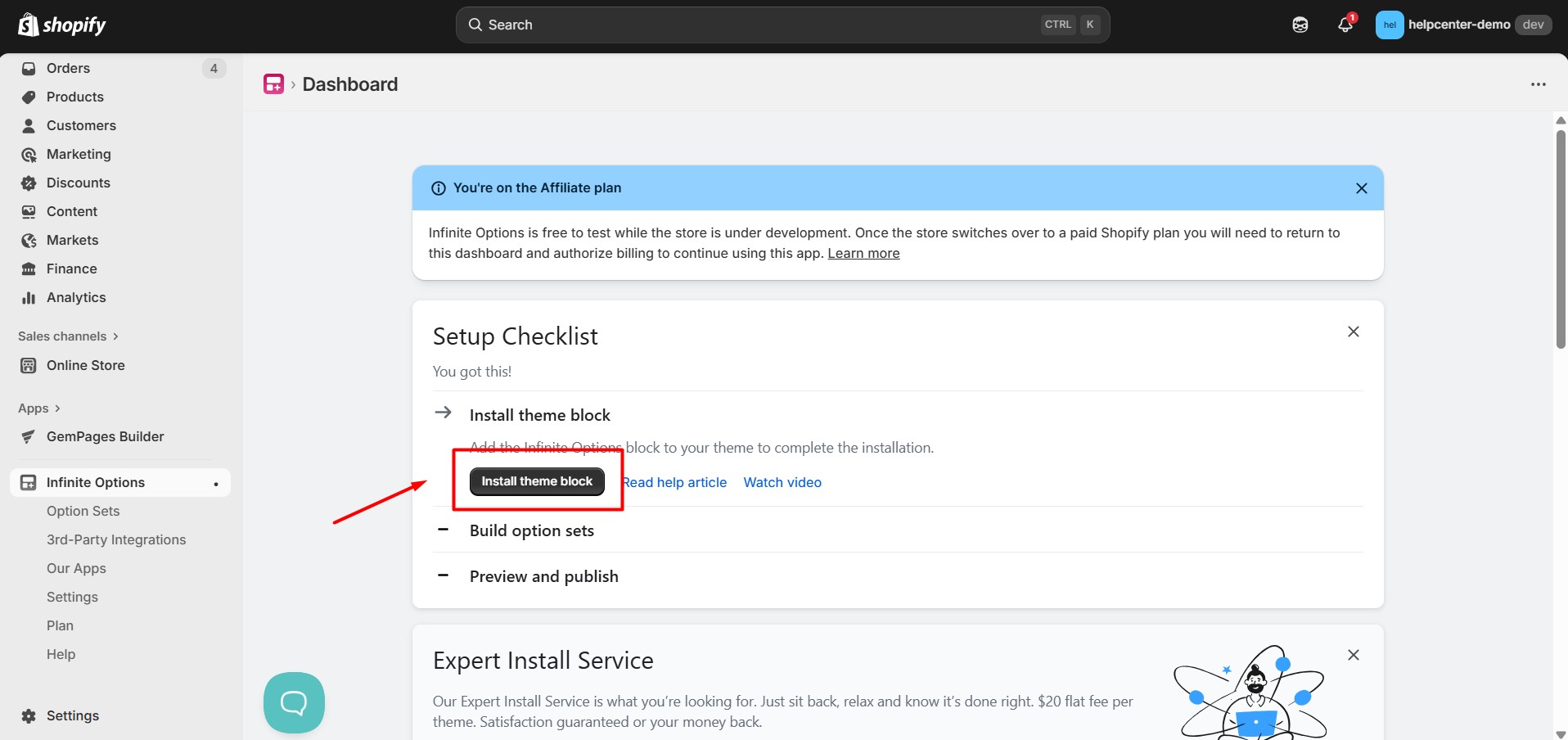Click the Analytics chart icon
The height and width of the screenshot is (740, 1568).
coord(29,297)
